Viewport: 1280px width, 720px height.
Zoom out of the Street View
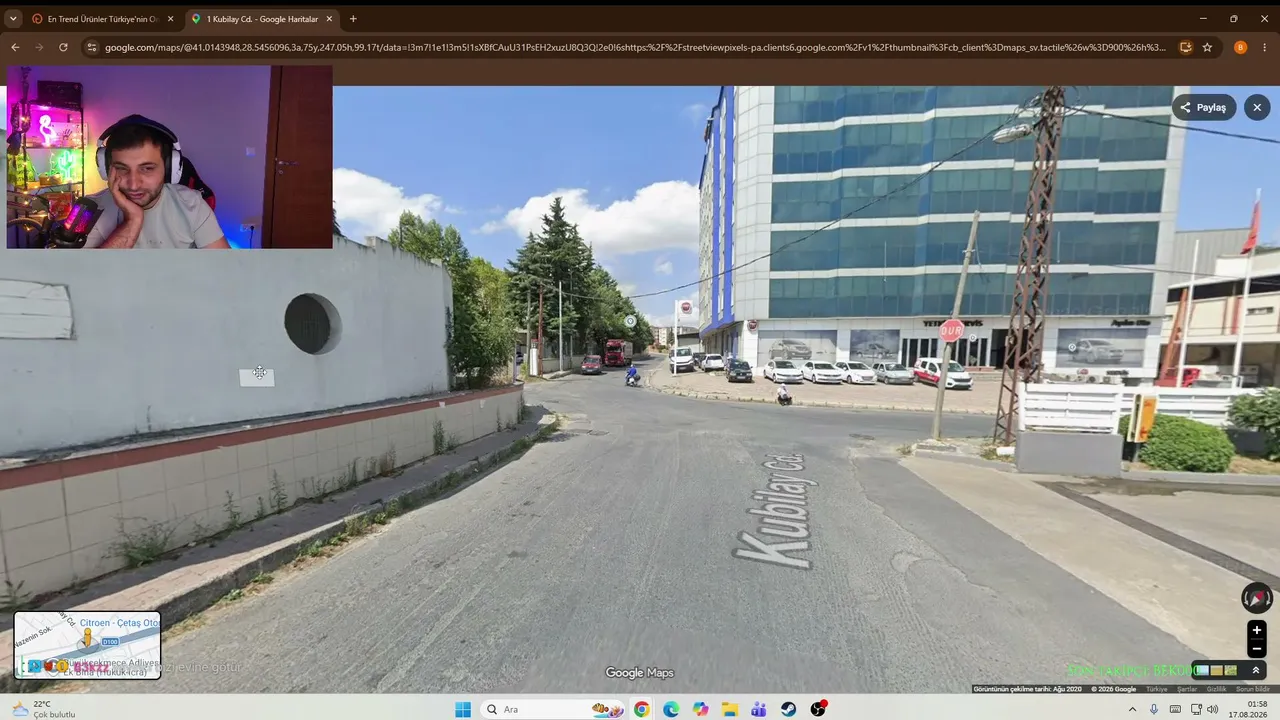point(1257,649)
